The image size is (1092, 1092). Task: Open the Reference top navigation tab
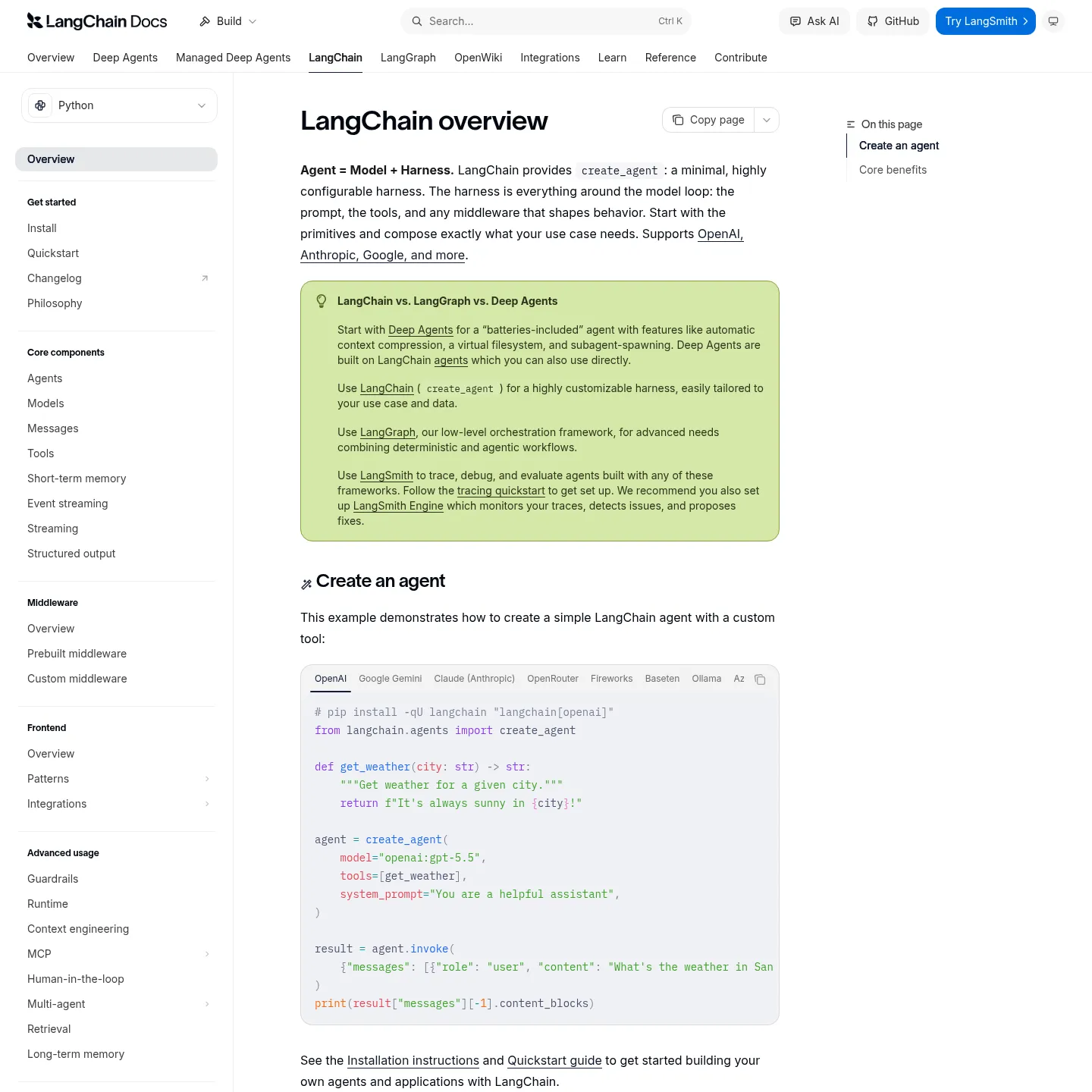pos(670,58)
